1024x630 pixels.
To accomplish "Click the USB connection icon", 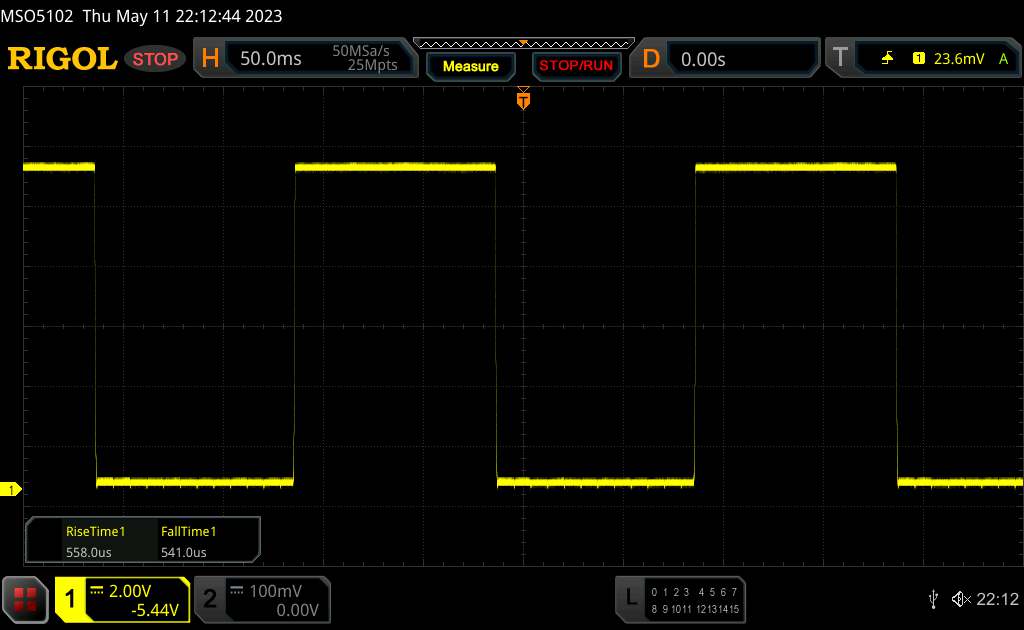I will (x=933, y=599).
